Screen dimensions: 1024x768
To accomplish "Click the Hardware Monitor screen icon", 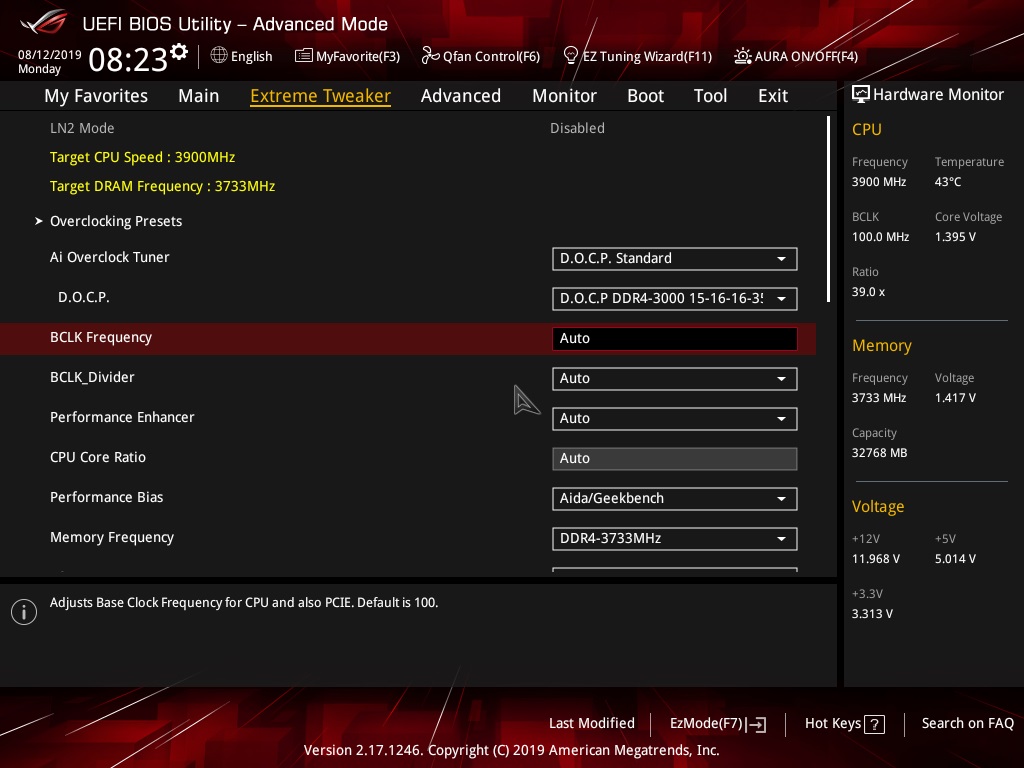I will (x=861, y=95).
